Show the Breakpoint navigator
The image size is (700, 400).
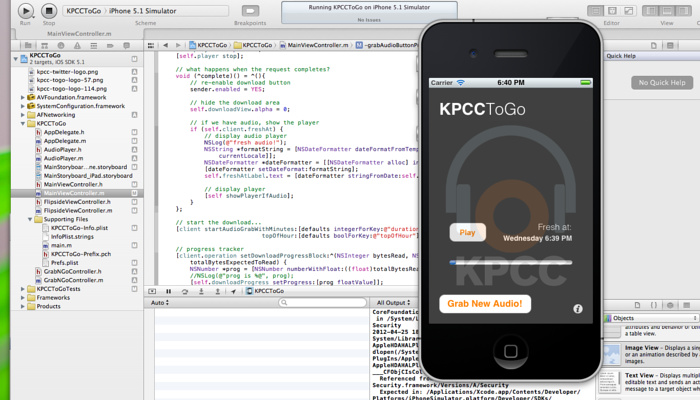pyautogui.click(x=110, y=46)
